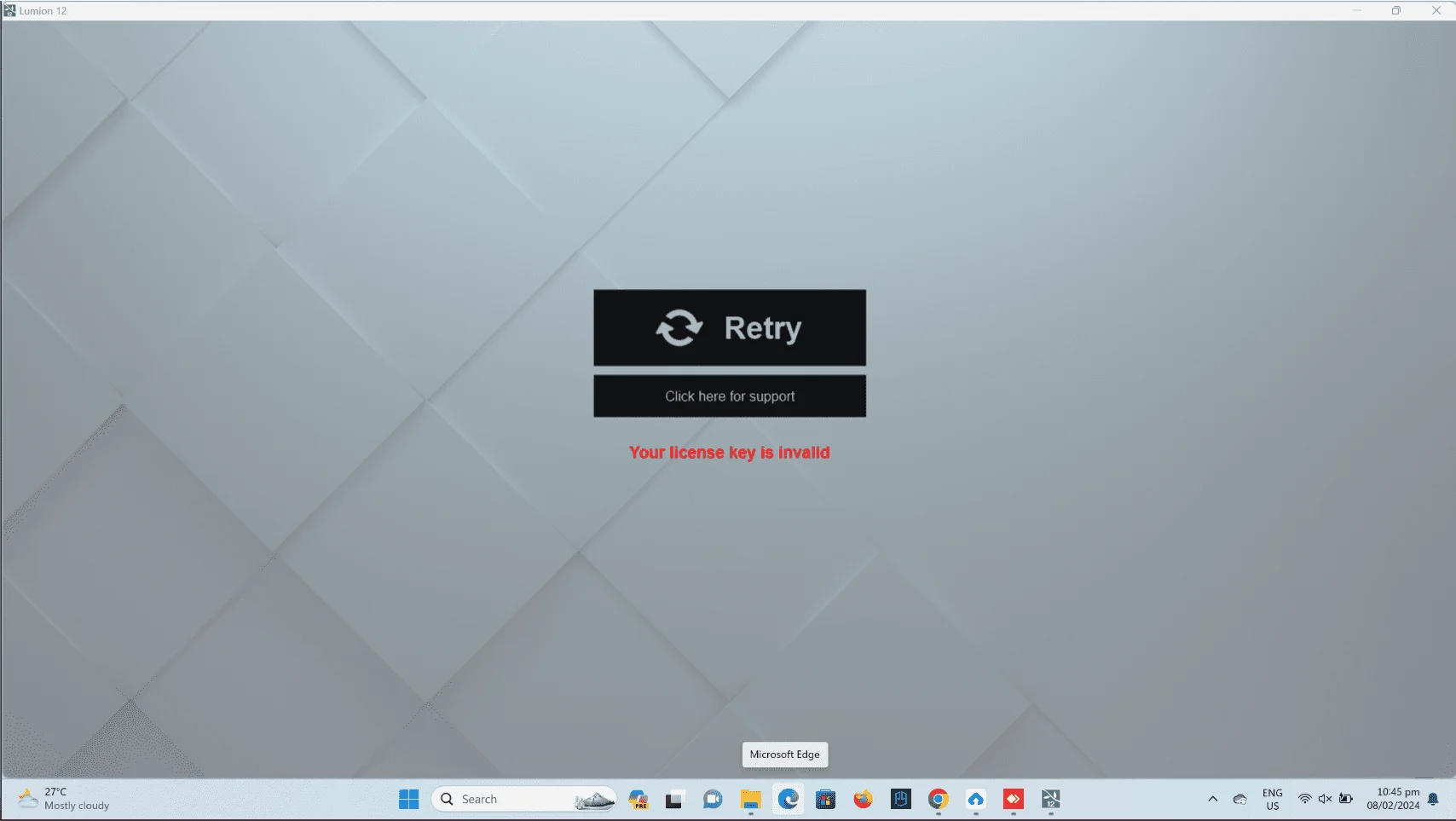Open the ENG US language switcher

click(1272, 799)
